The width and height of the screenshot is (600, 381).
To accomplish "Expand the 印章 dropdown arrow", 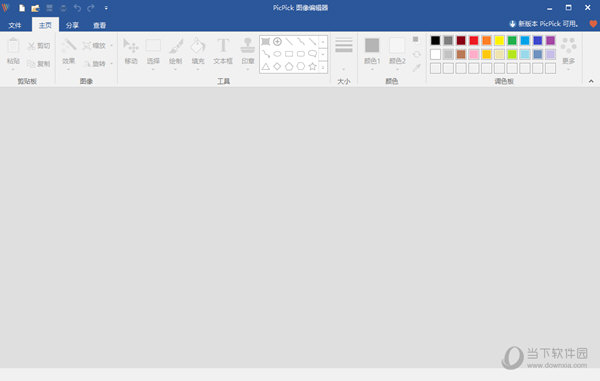I will 248,70.
